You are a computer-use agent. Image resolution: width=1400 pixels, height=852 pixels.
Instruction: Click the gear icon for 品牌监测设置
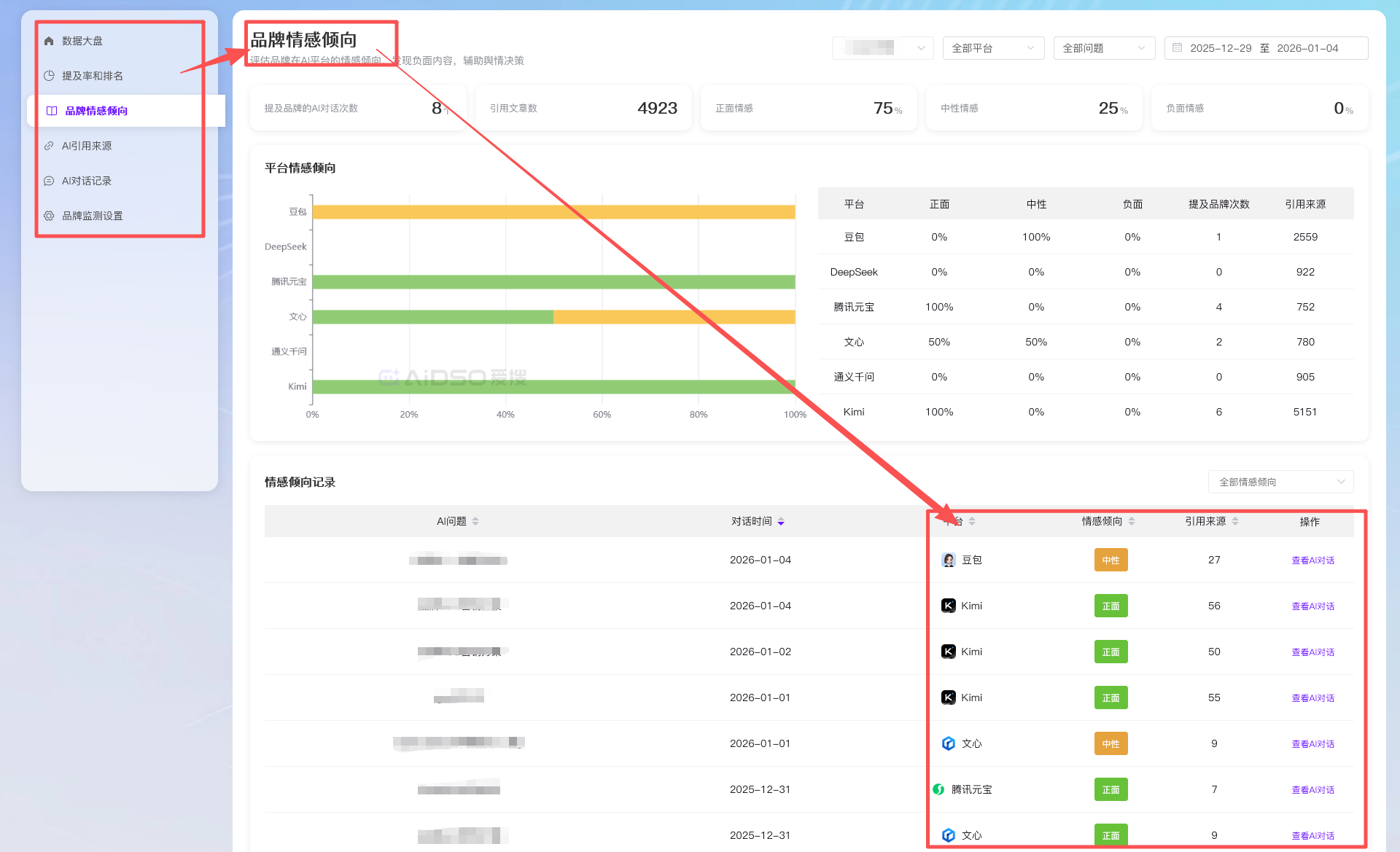tap(49, 216)
